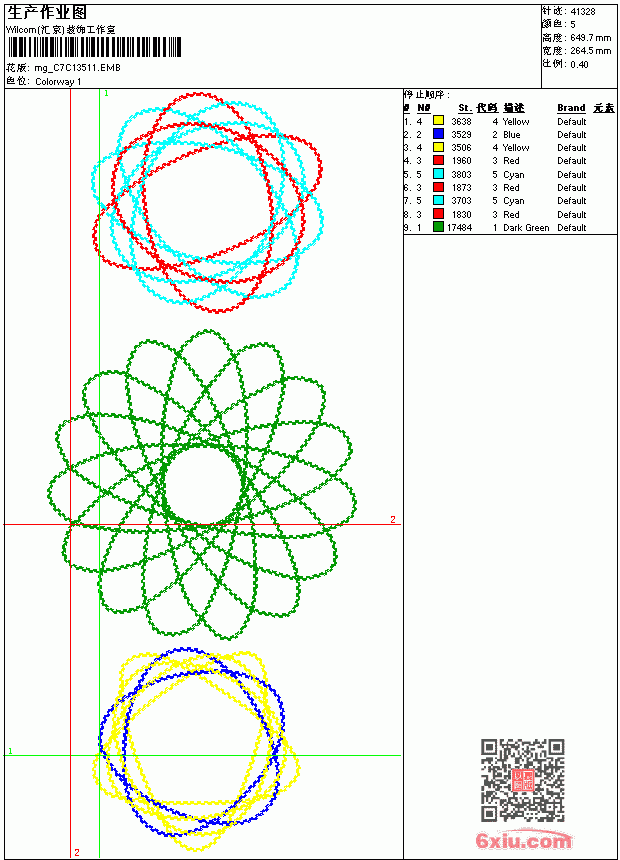Click the blue swatch in stop row 2
The width and height of the screenshot is (620, 860).
(x=438, y=134)
